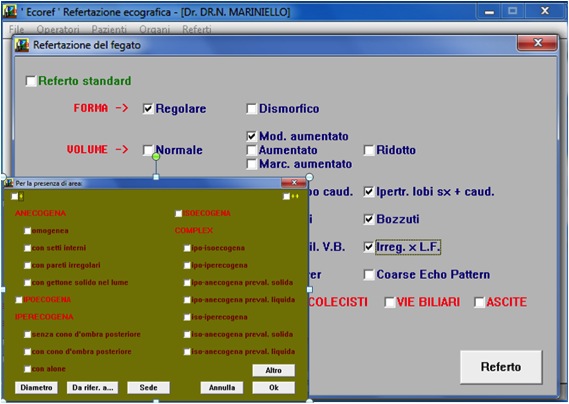
Task: Click the COMPLEX heading label
Action: [x=194, y=231]
